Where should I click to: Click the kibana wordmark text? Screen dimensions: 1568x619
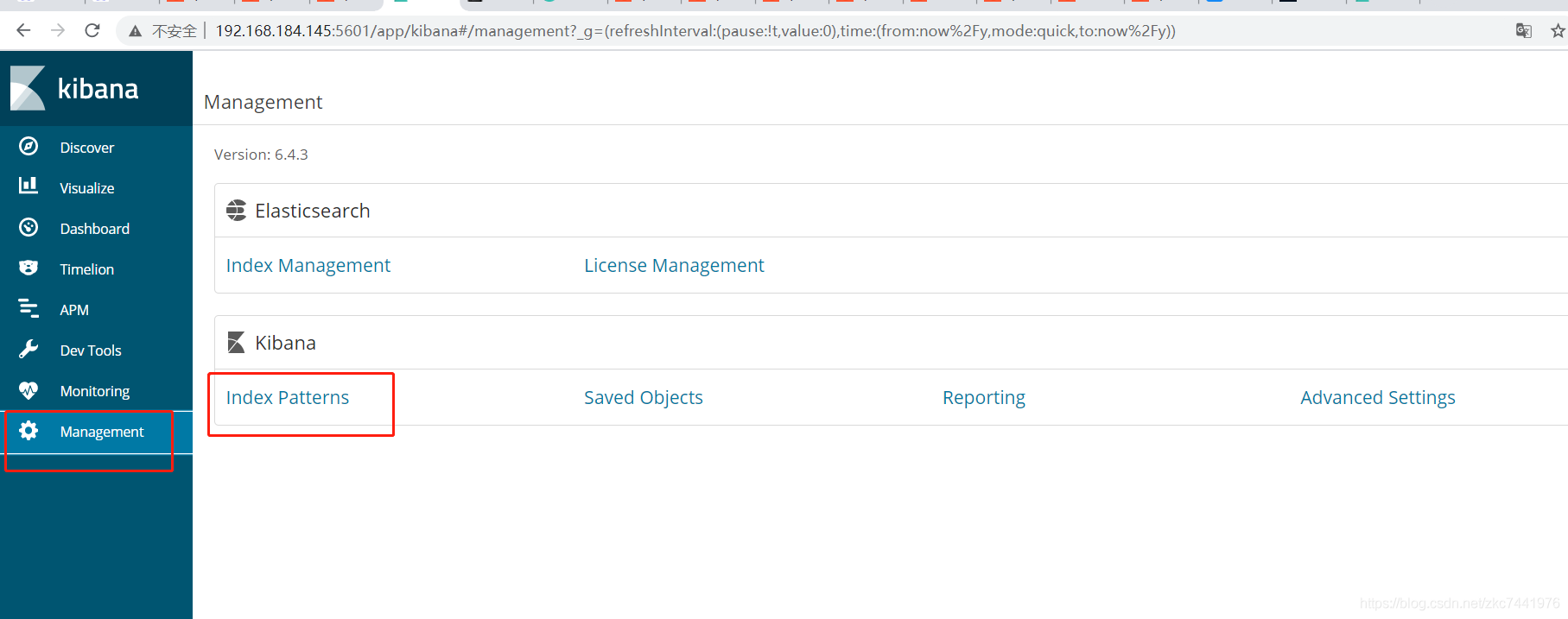coord(98,88)
